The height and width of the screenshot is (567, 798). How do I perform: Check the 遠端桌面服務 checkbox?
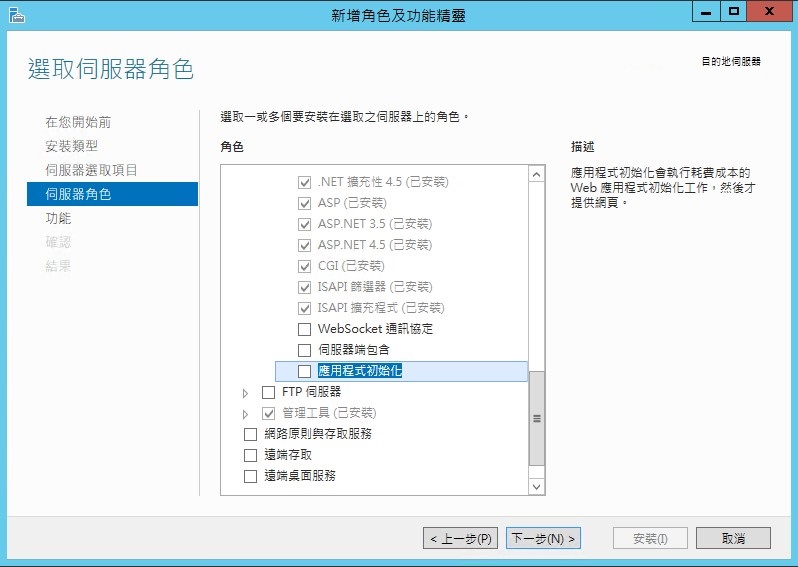[x=250, y=476]
